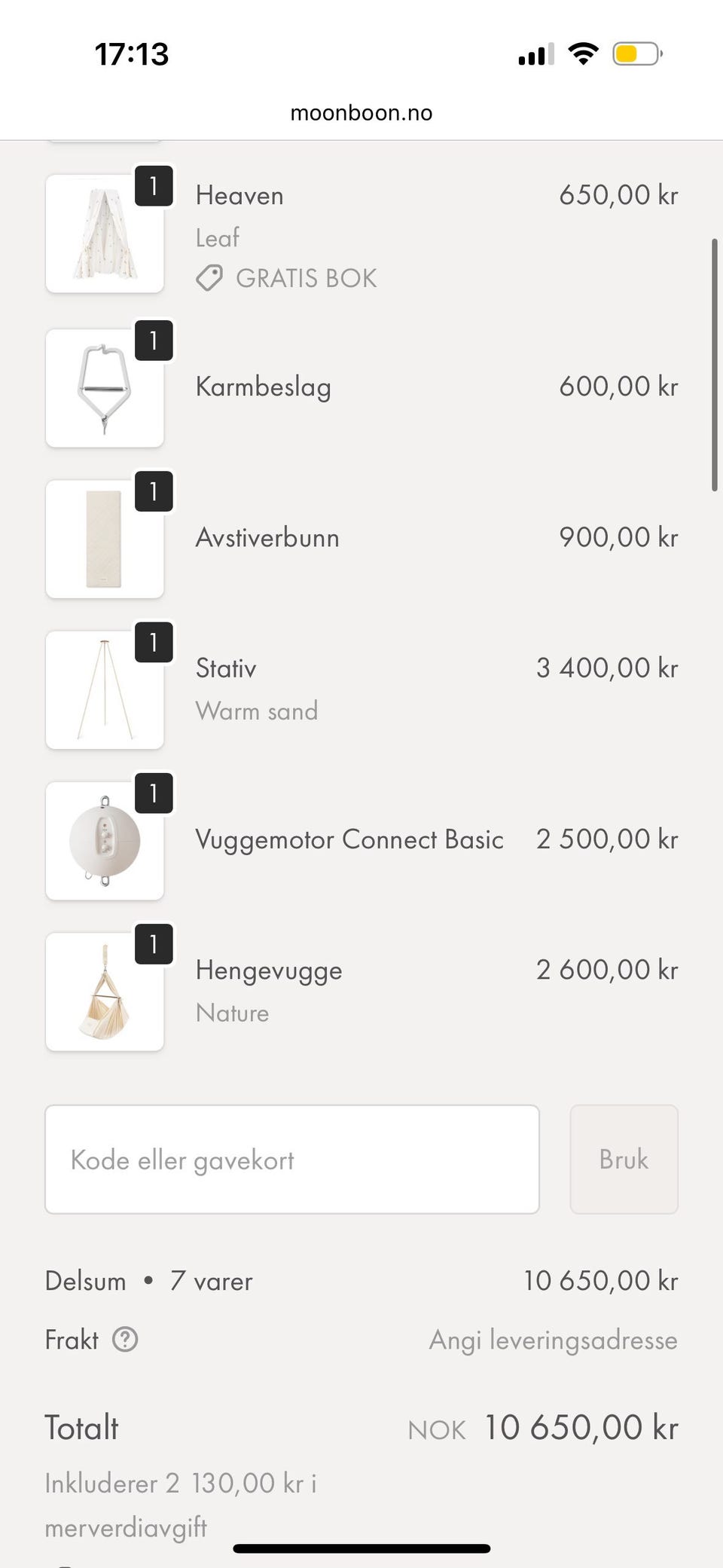Image resolution: width=723 pixels, height=1568 pixels.
Task: Tap the Frakt help question-mark icon
Action: [x=125, y=1340]
